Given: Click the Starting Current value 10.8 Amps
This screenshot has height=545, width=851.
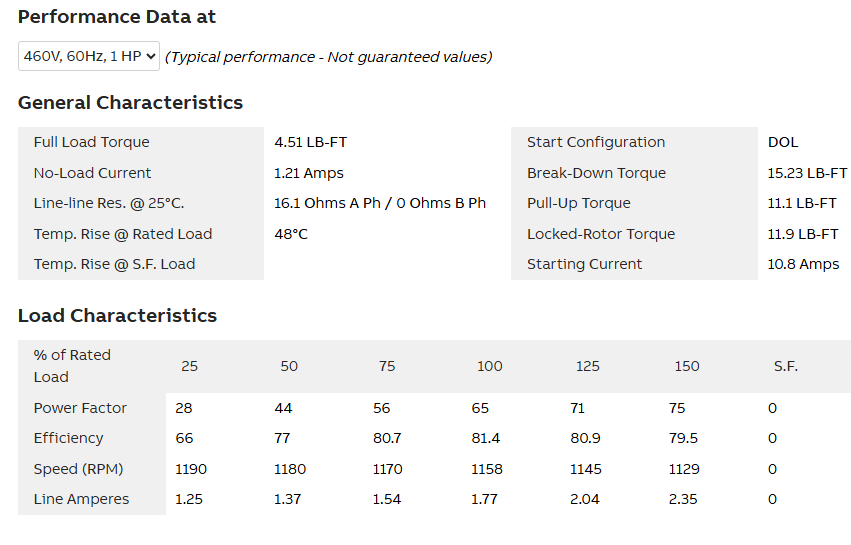Looking at the screenshot, I should coord(803,264).
